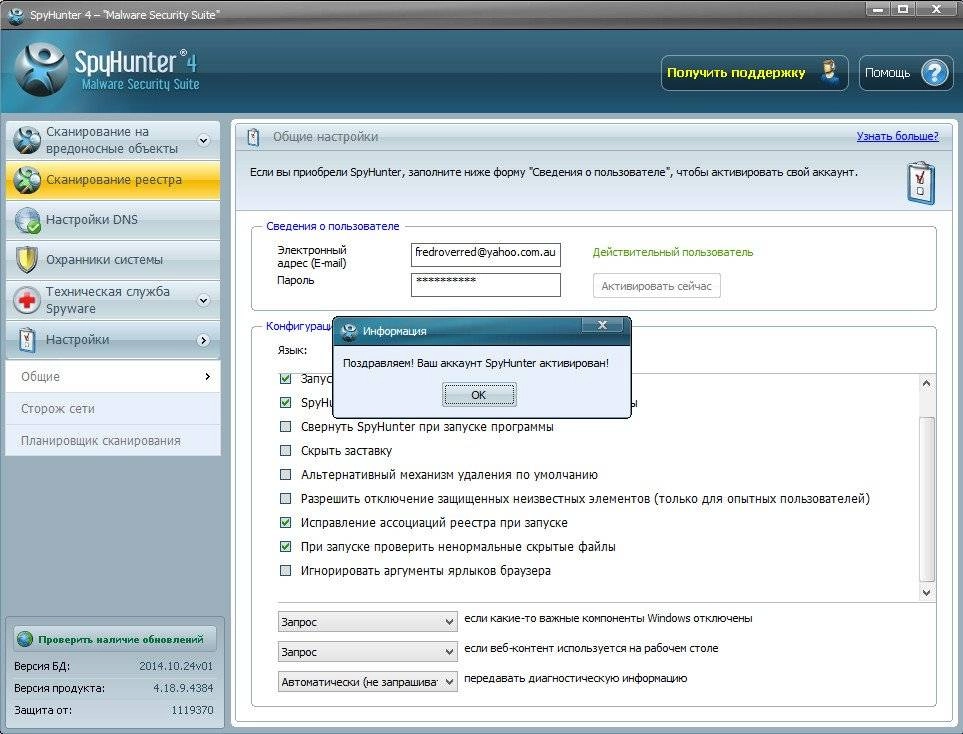The height and width of the screenshot is (734, 963).
Task: Open the Узнать больше? link
Action: pyautogui.click(x=897, y=136)
